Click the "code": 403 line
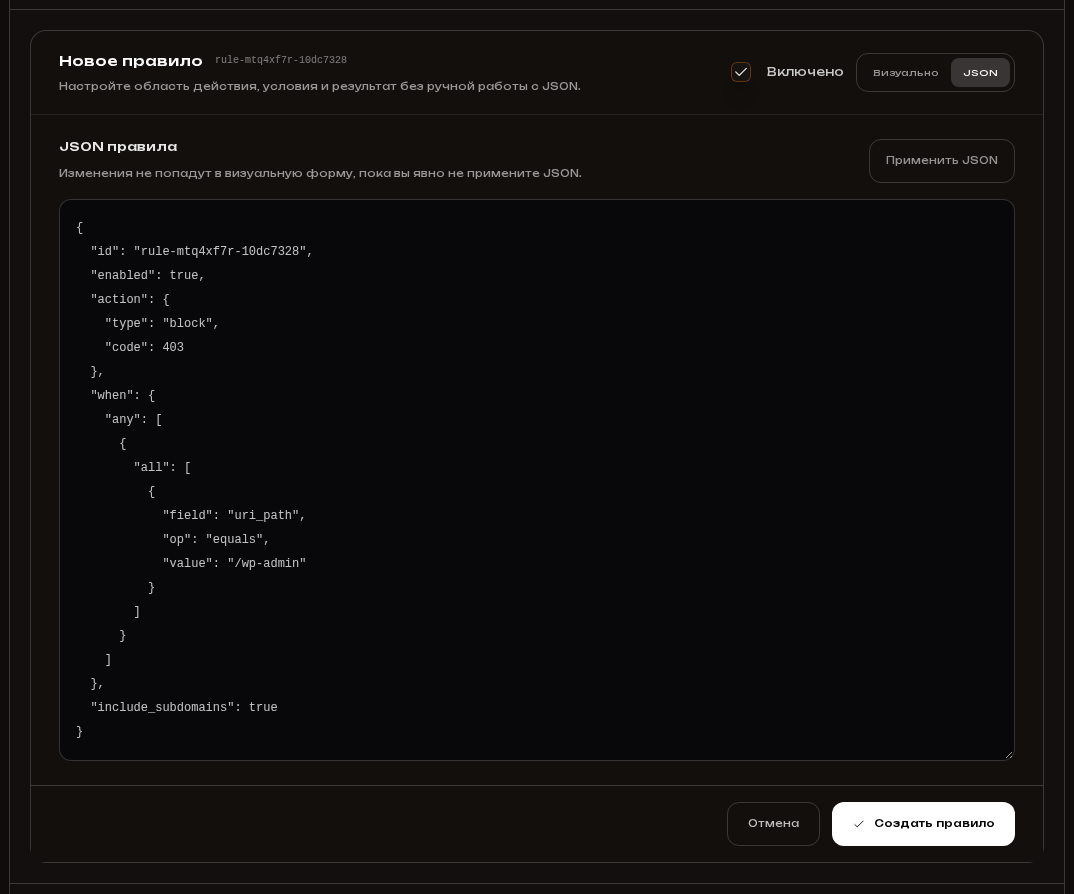Viewport: 1074px width, 894px height. click(144, 347)
